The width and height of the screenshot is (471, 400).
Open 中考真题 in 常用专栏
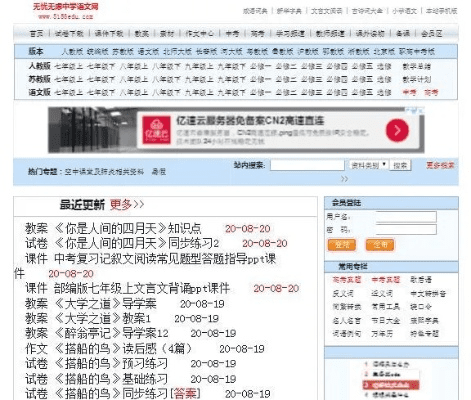point(386,280)
